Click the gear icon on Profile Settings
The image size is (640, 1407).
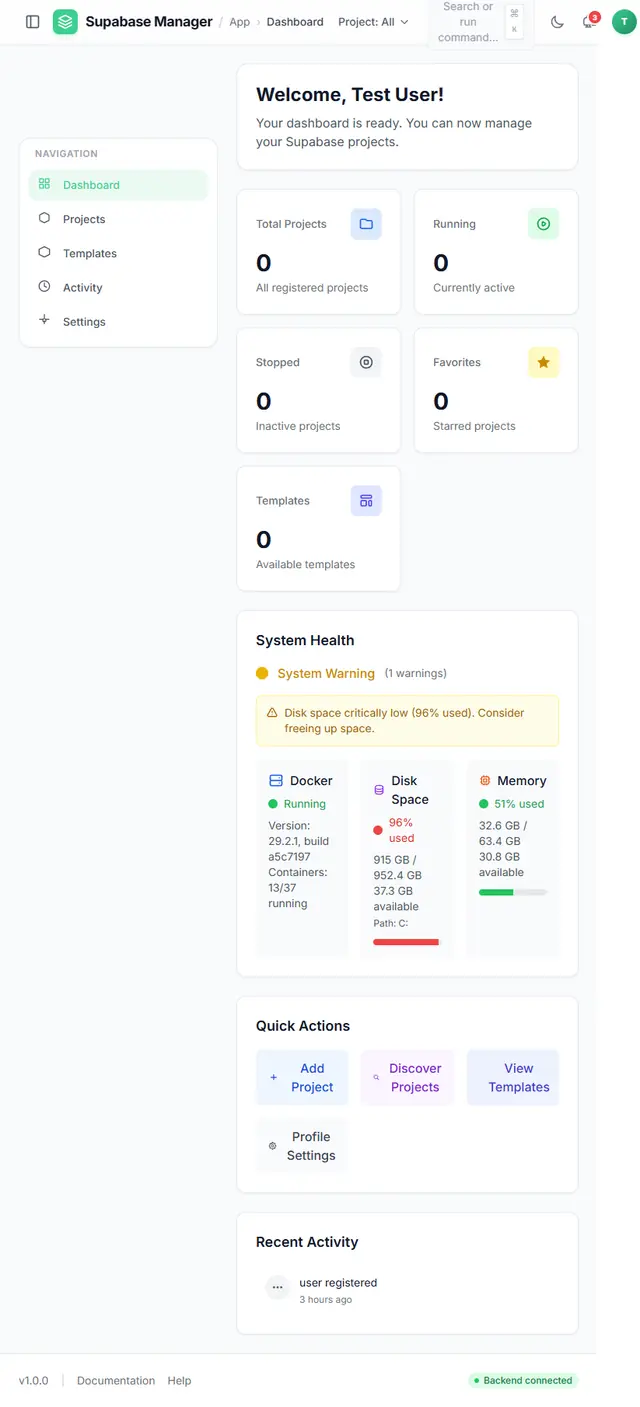tap(272, 1146)
